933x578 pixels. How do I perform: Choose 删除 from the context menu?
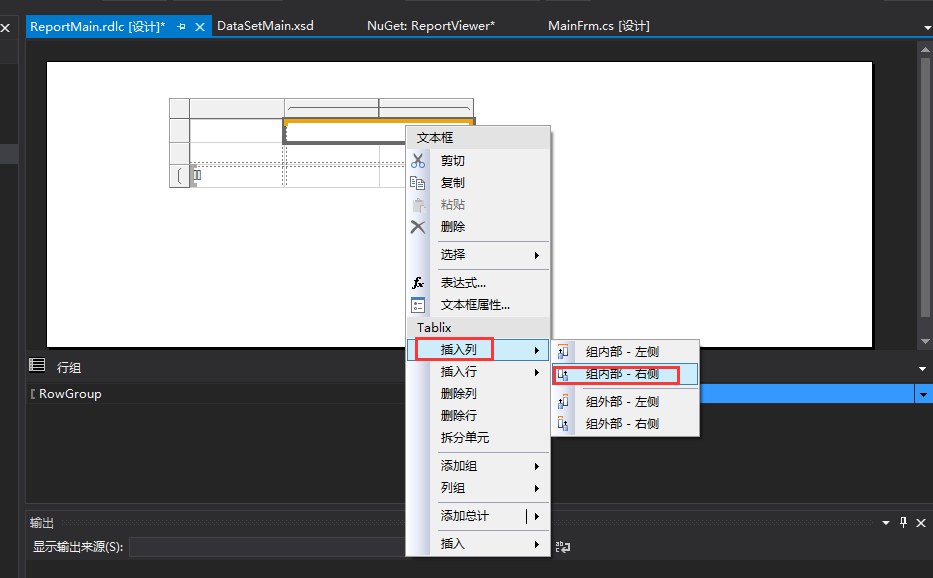[478, 227]
